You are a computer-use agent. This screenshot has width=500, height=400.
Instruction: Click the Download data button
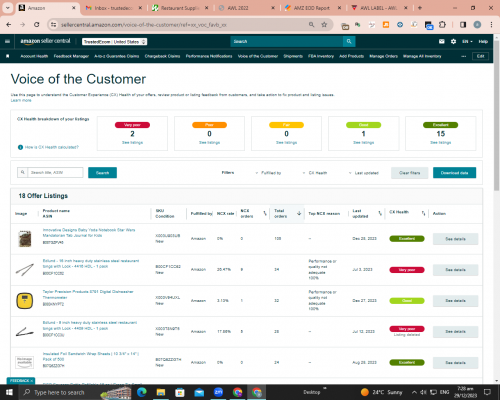click(x=454, y=173)
